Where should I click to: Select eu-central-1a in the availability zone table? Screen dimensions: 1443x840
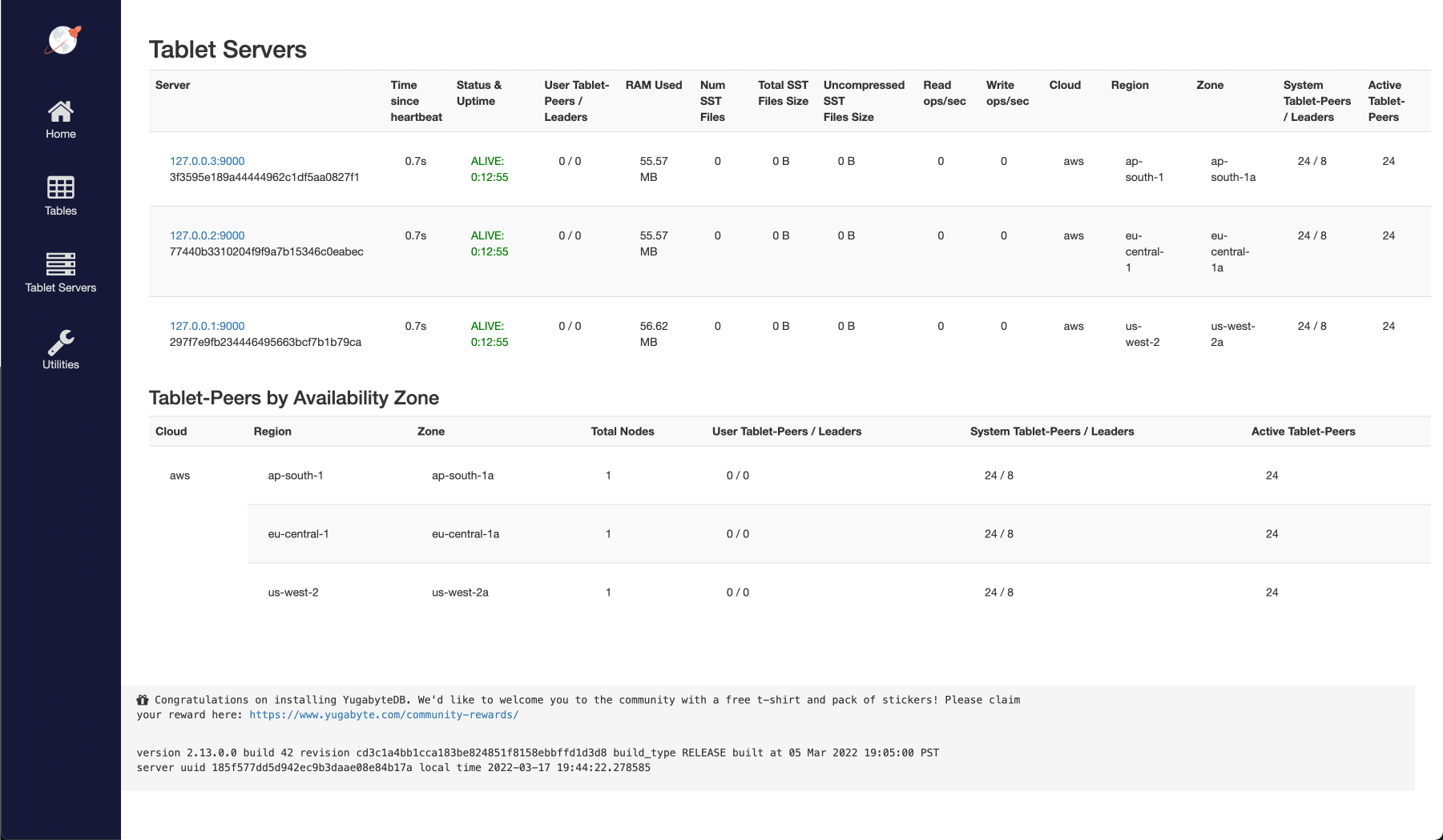(x=465, y=534)
